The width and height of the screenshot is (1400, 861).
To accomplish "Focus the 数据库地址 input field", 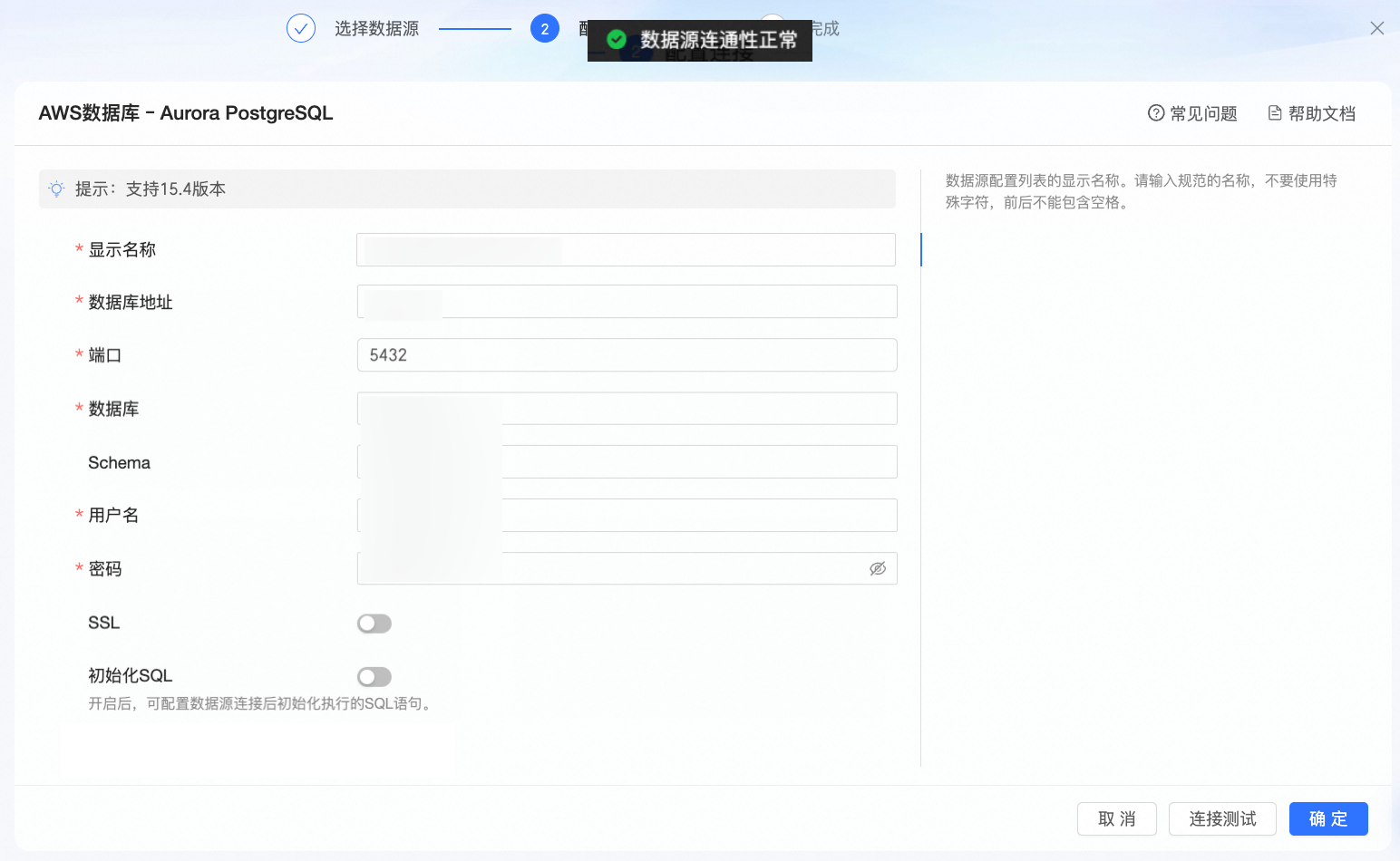I will pos(627,302).
